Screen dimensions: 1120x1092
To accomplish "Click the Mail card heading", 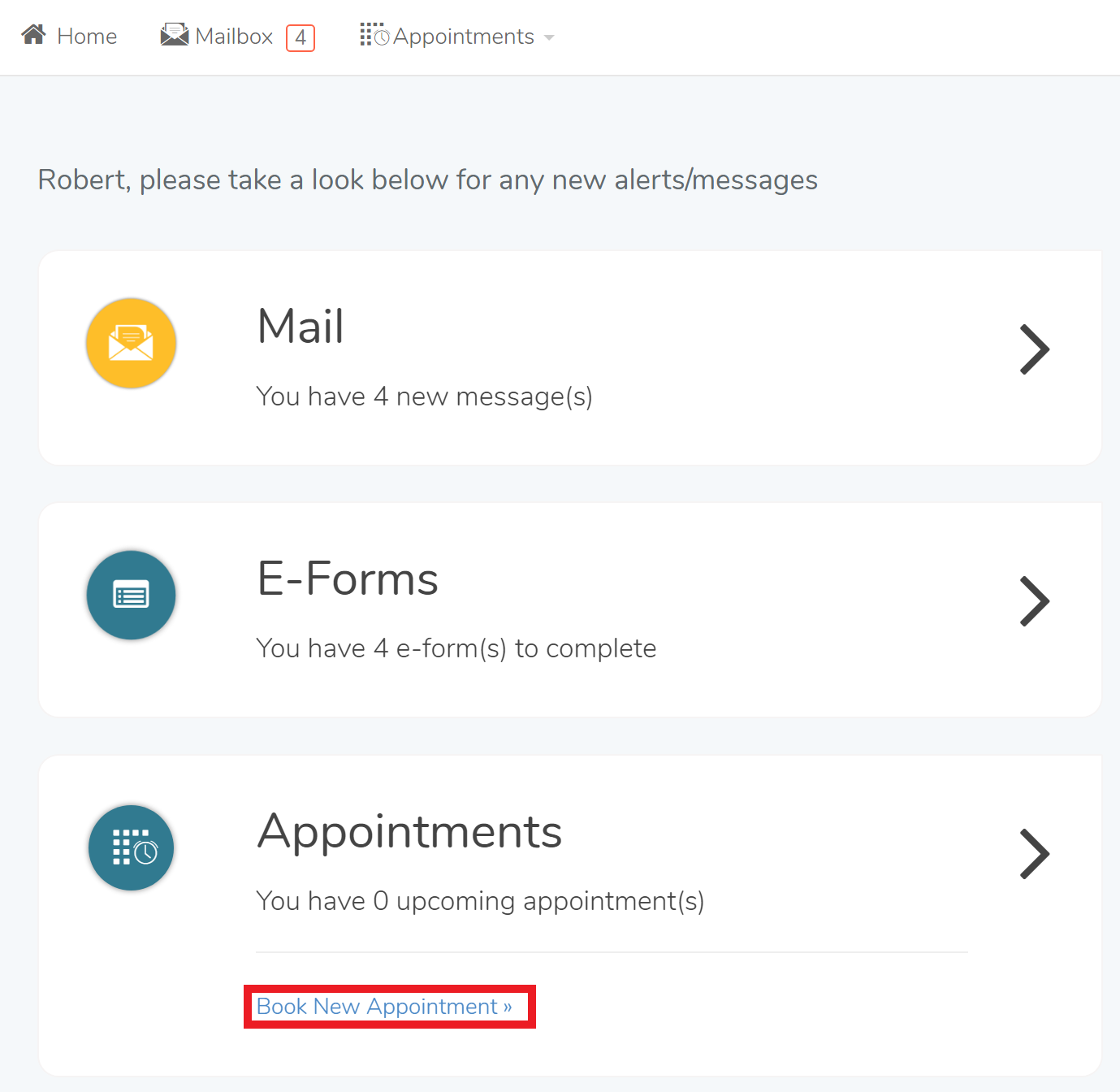I will 301,327.
